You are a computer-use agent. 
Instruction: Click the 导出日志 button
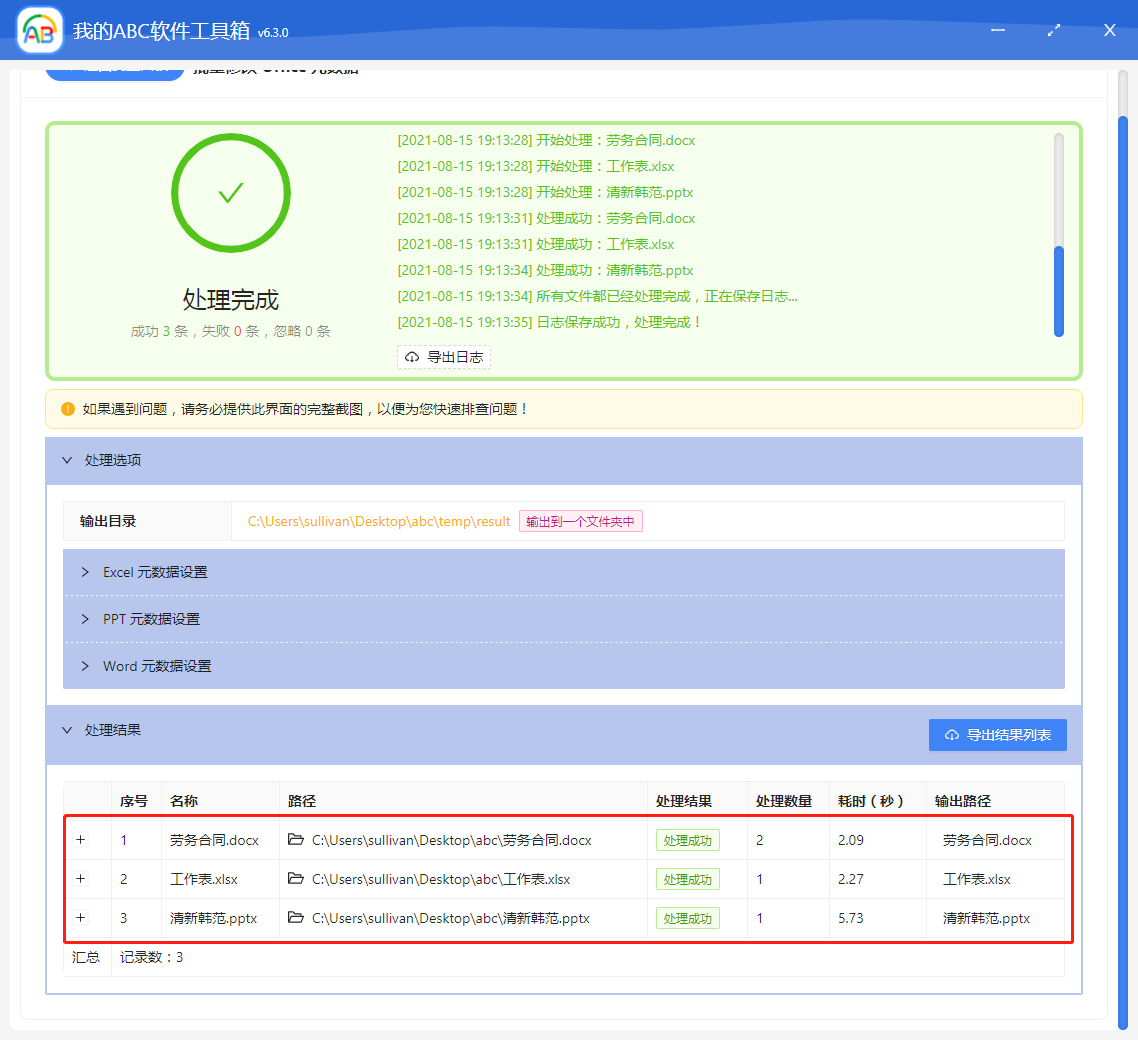click(x=444, y=357)
